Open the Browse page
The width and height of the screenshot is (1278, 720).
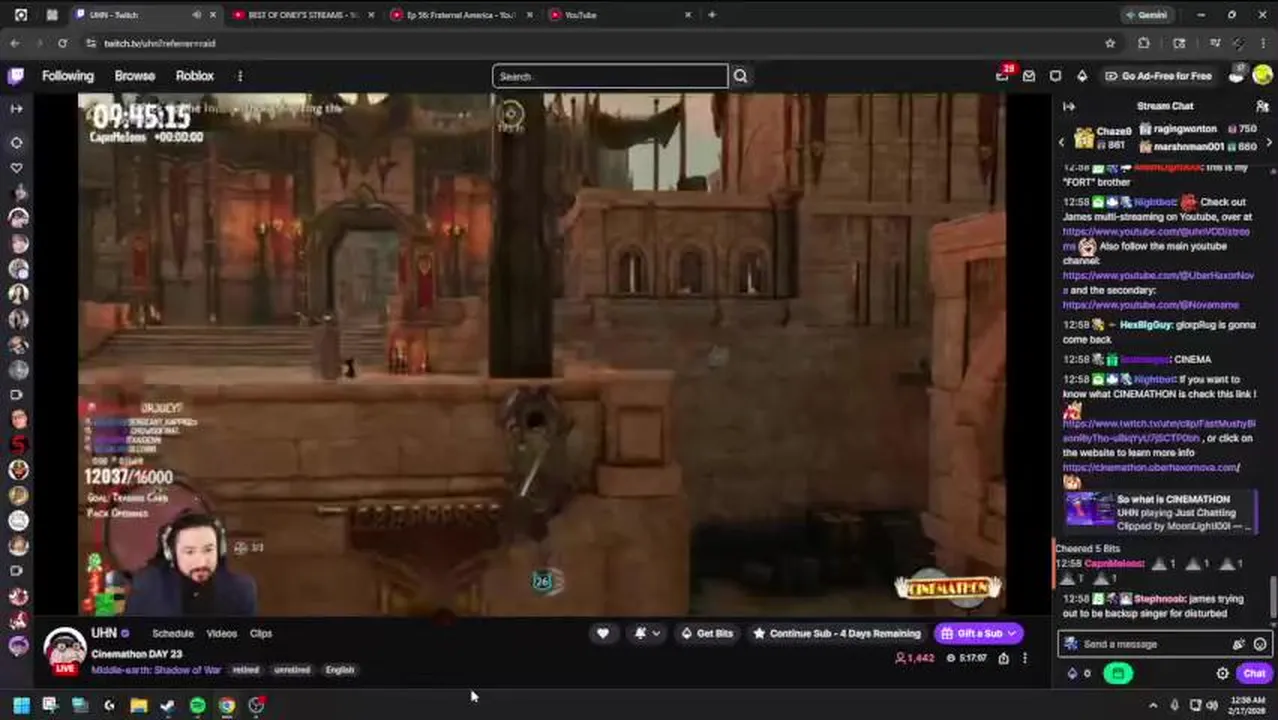click(134, 76)
